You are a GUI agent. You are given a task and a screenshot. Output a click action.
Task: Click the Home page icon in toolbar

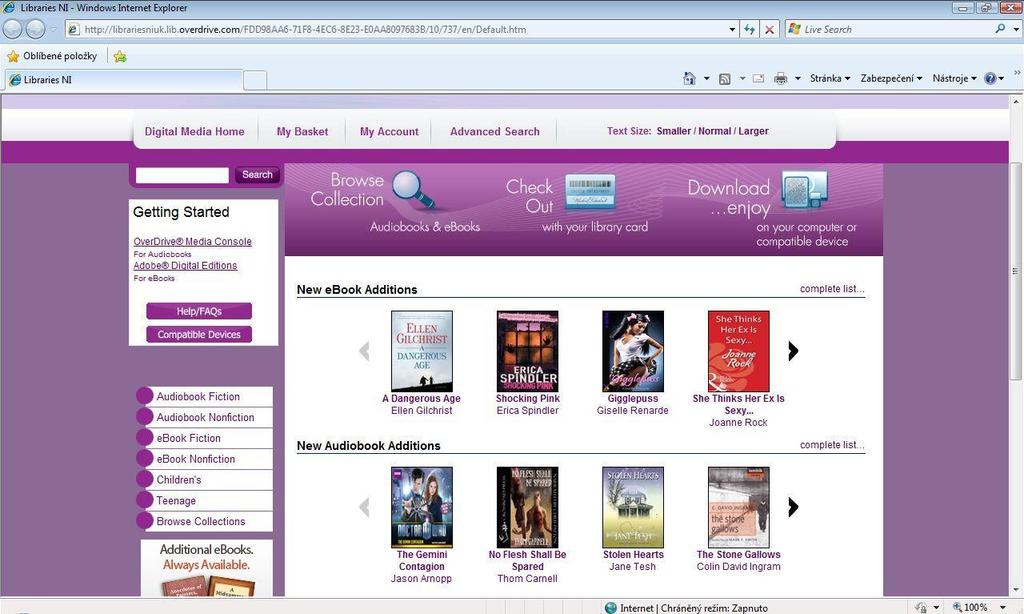tap(690, 78)
